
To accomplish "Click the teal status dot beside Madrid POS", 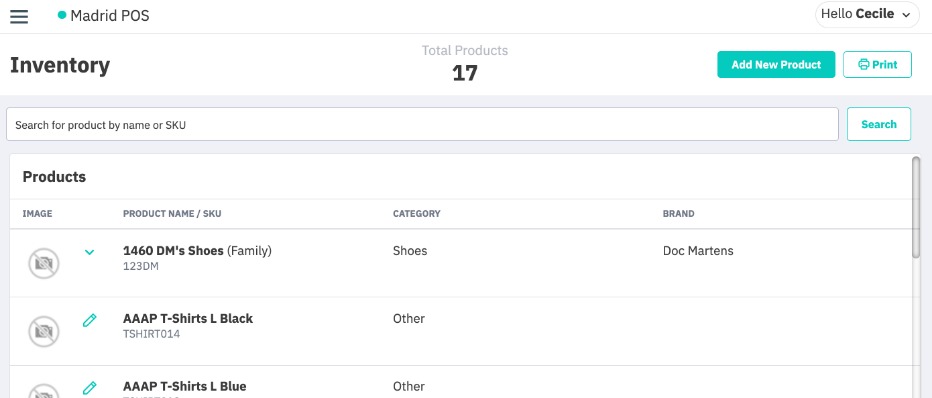I will (x=62, y=15).
